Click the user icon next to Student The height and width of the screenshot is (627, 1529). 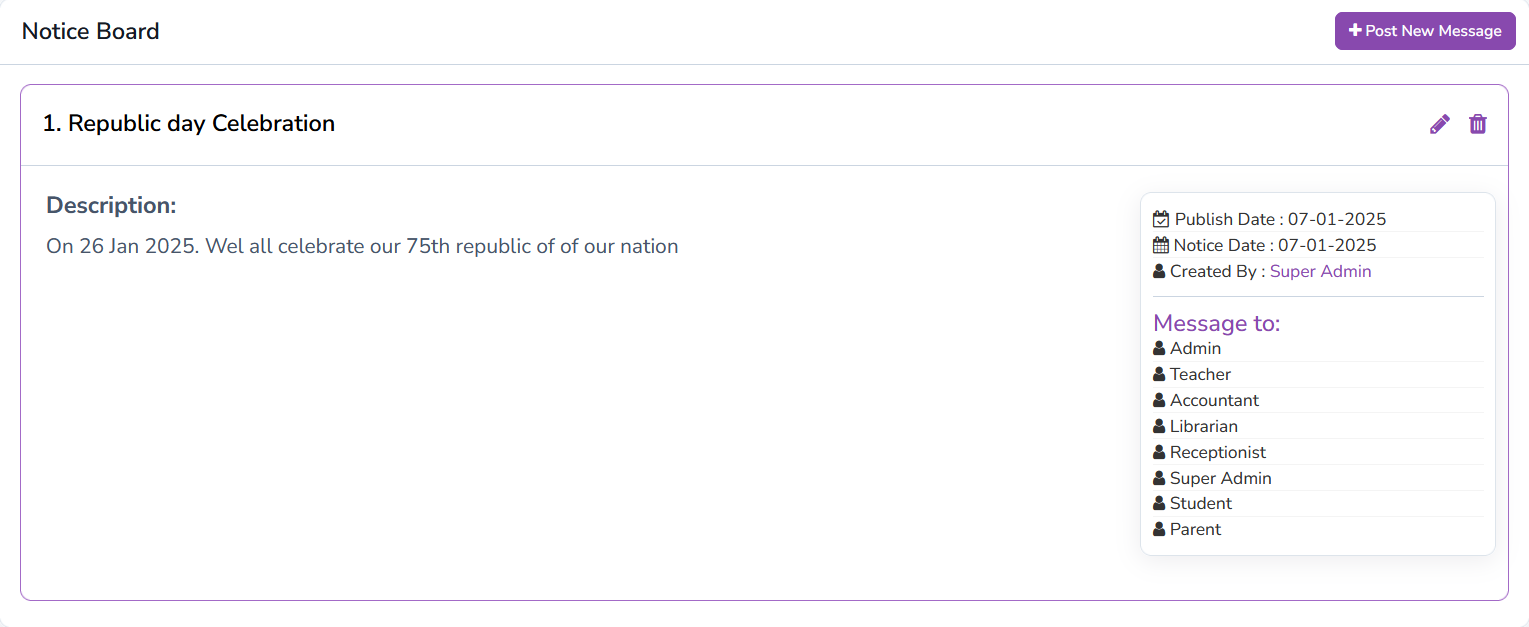(1159, 503)
